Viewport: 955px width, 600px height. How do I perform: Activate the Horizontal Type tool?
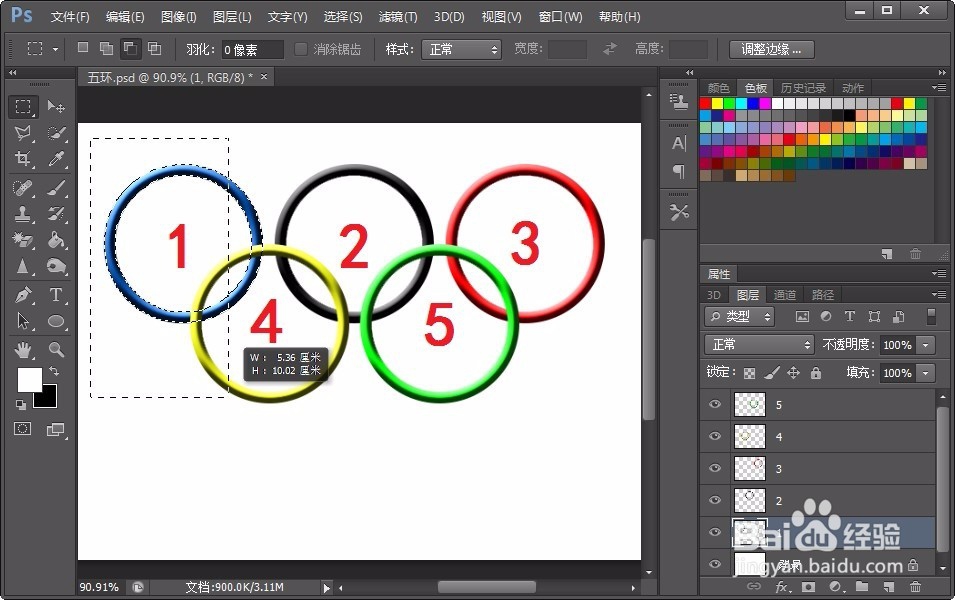coord(56,295)
